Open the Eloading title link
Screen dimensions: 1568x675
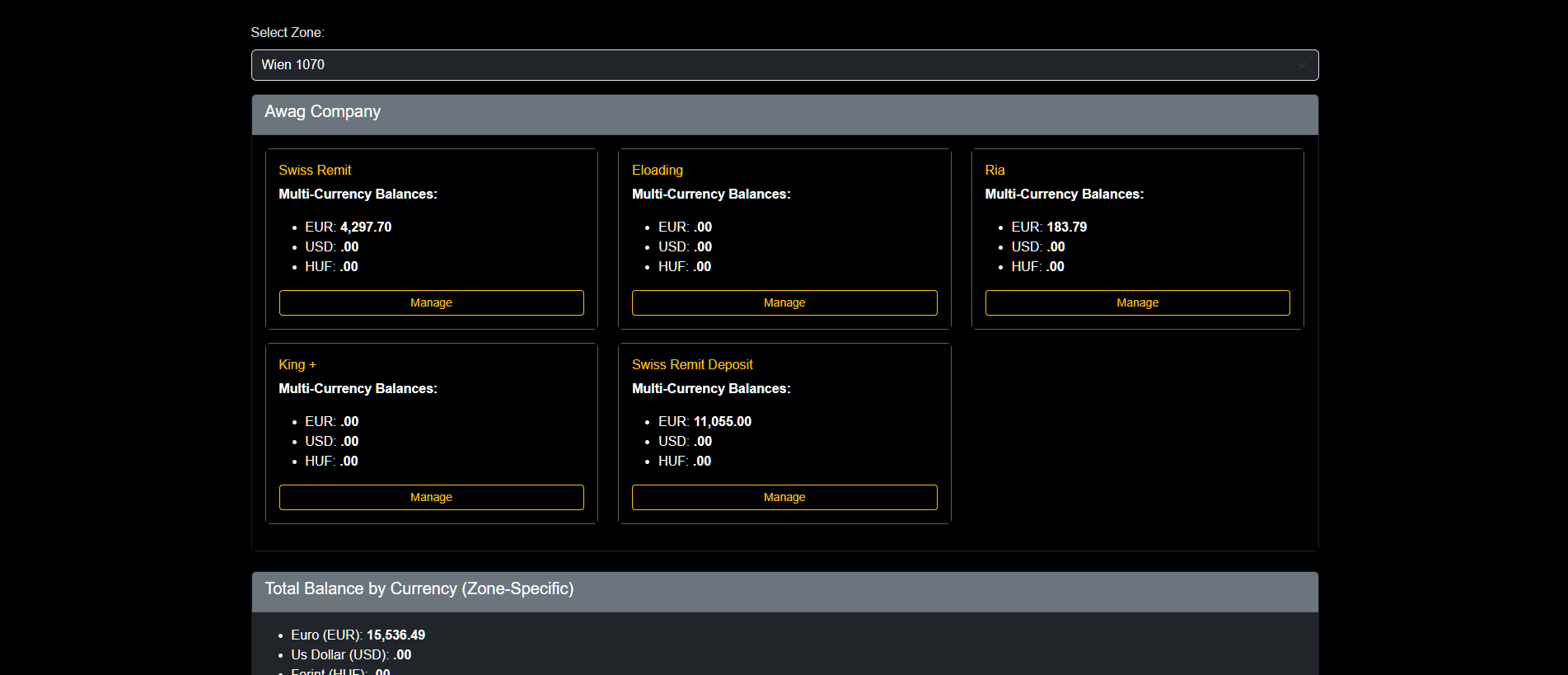(658, 170)
